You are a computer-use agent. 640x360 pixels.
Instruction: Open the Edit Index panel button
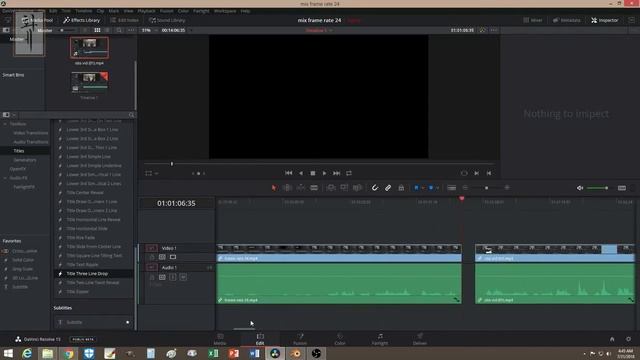click(x=124, y=20)
